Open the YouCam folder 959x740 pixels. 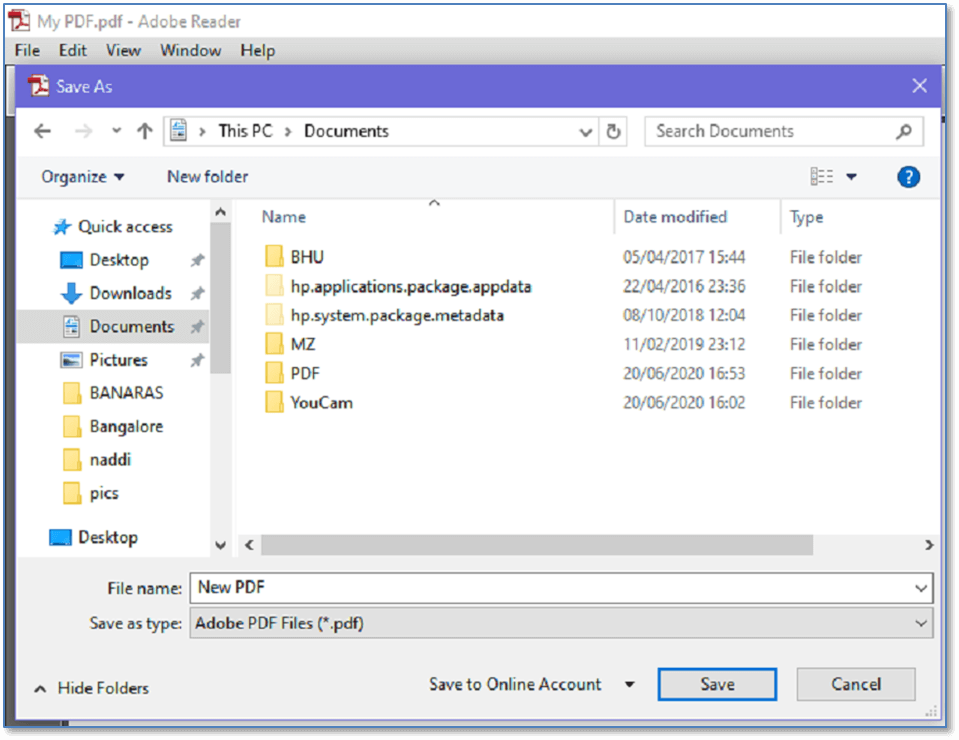tap(321, 403)
